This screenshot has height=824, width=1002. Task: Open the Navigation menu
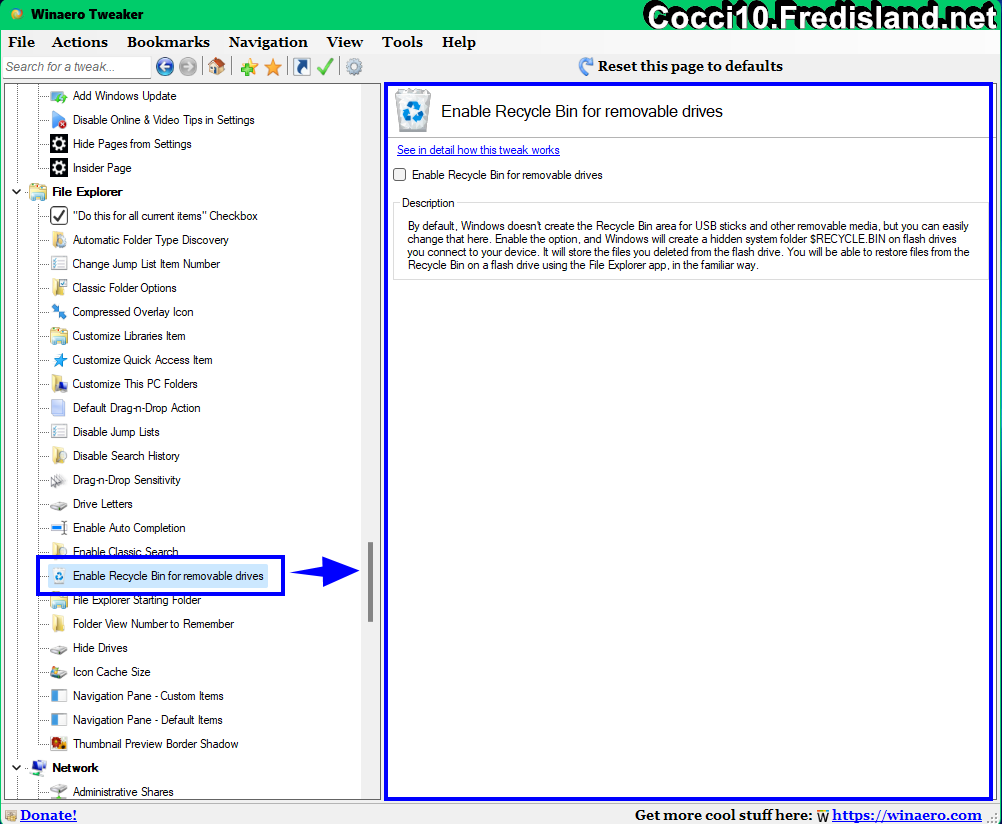[x=268, y=42]
